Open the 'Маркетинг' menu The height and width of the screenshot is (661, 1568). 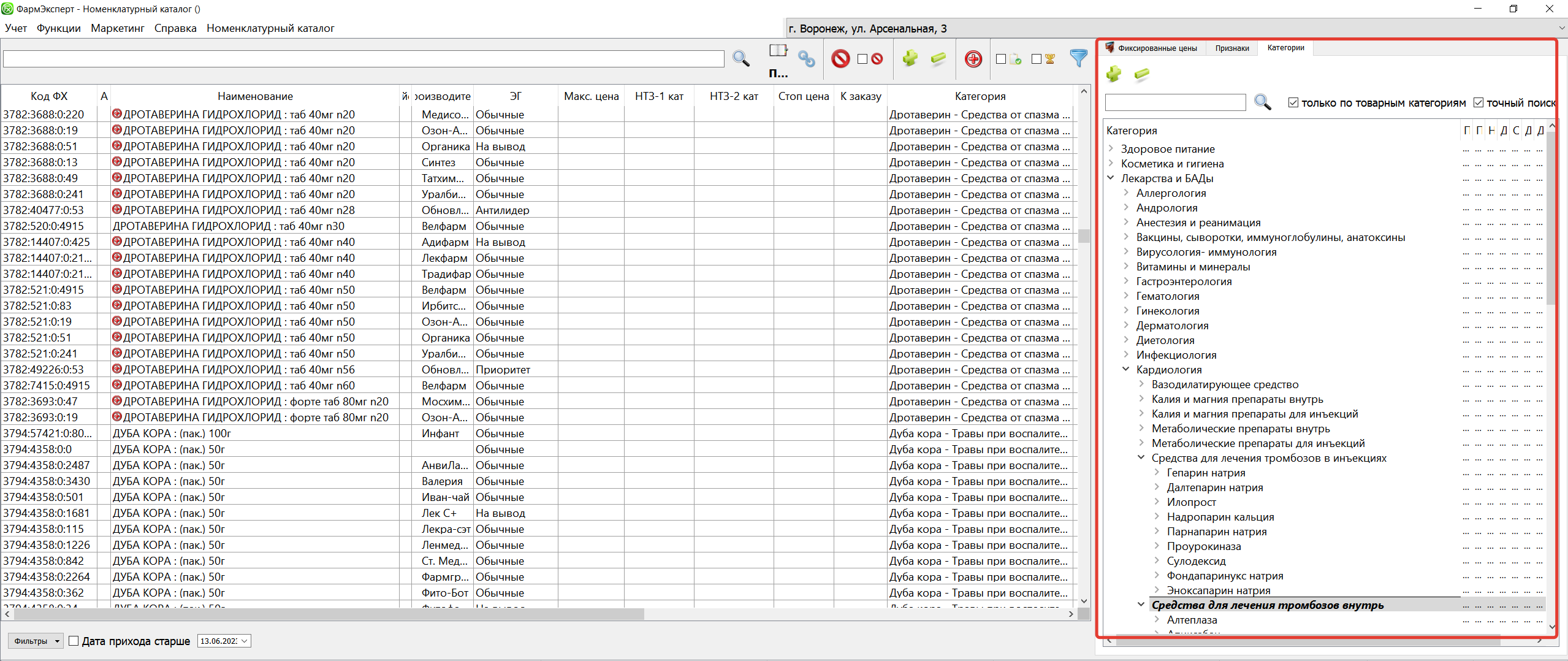point(117,28)
